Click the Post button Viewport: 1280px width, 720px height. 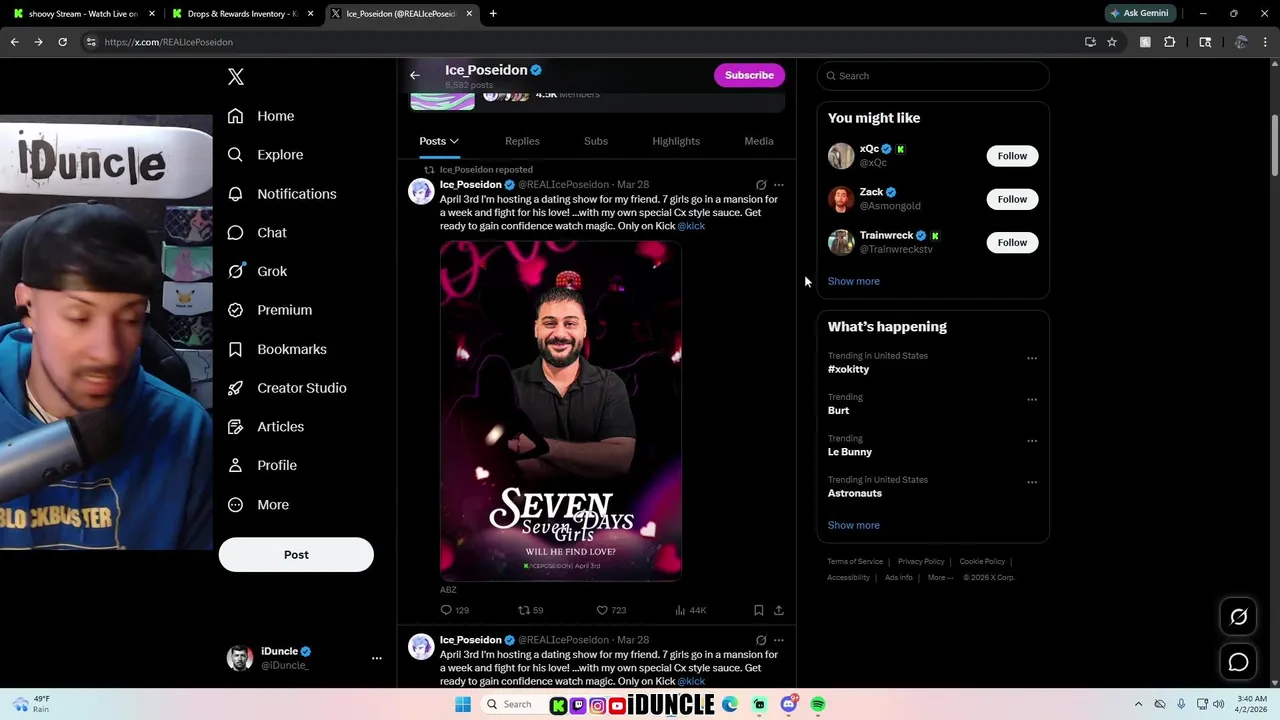(296, 555)
